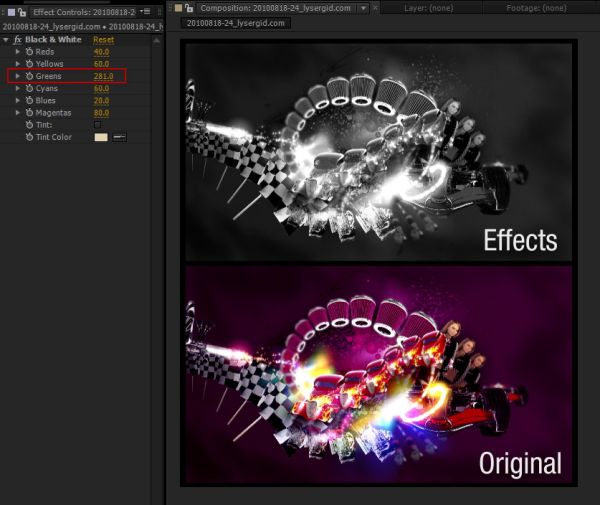Screen dimensions: 600x505
Task: Click the Yellows value 60.0
Action: click(x=101, y=64)
